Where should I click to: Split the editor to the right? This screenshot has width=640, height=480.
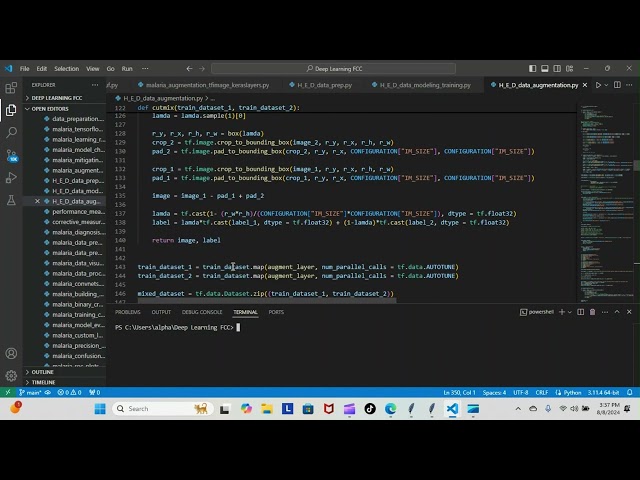coord(617,85)
